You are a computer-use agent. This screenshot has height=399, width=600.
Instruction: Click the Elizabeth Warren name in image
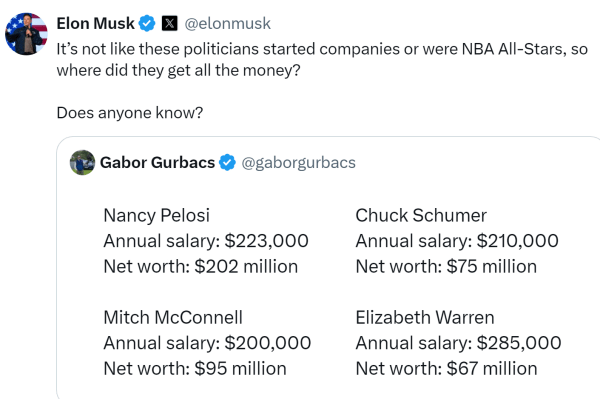pyautogui.click(x=425, y=318)
